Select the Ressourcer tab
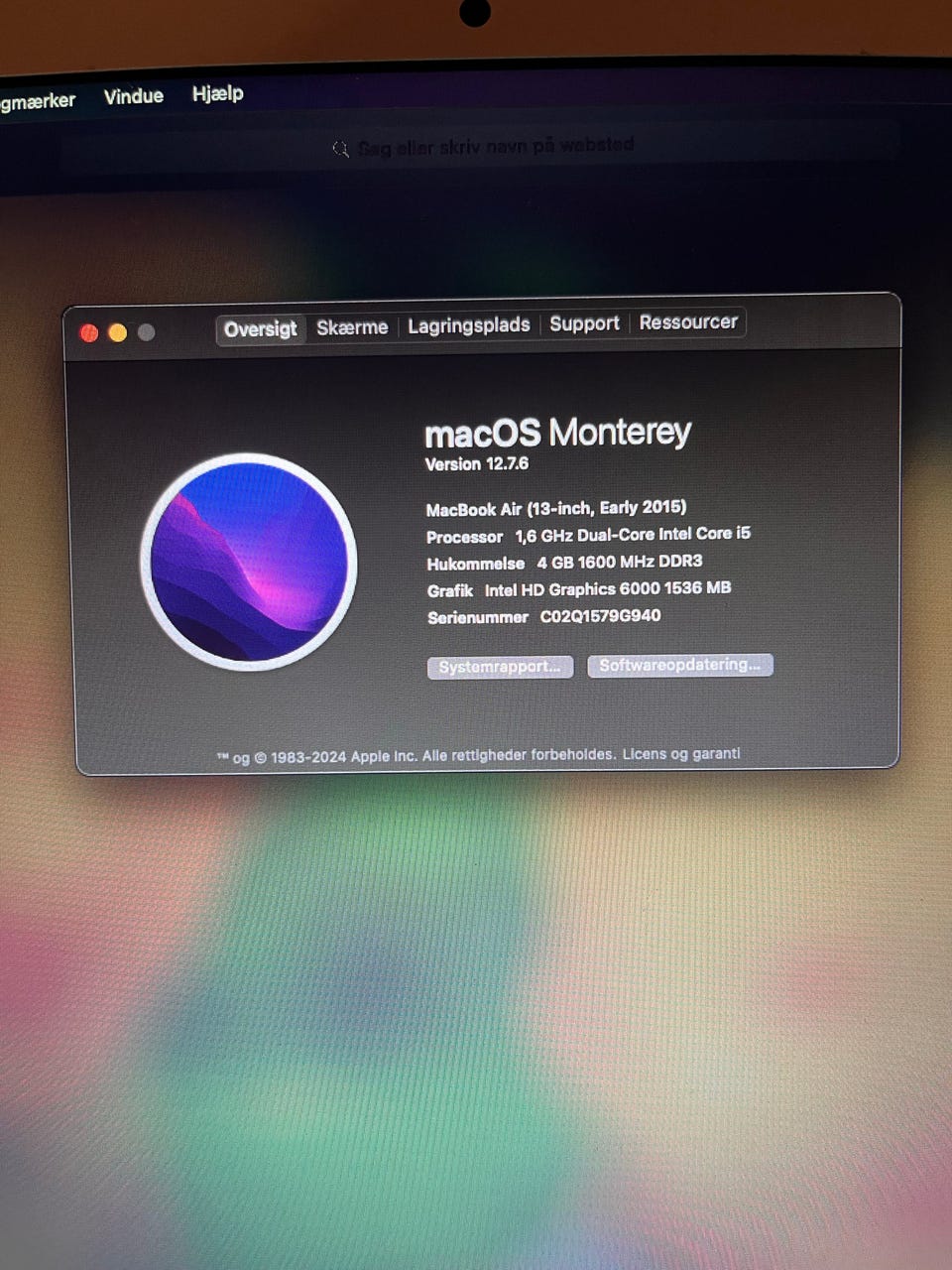952x1270 pixels. [x=688, y=321]
